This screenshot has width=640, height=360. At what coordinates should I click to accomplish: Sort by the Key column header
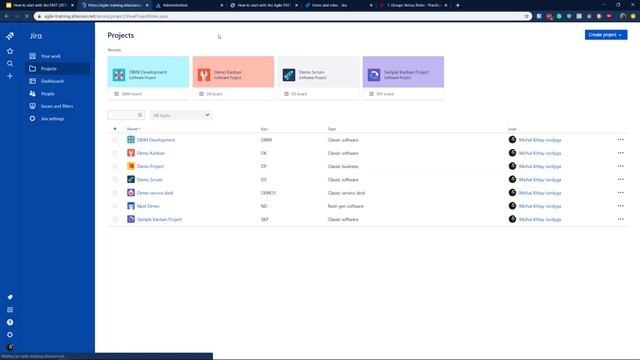click(264, 129)
